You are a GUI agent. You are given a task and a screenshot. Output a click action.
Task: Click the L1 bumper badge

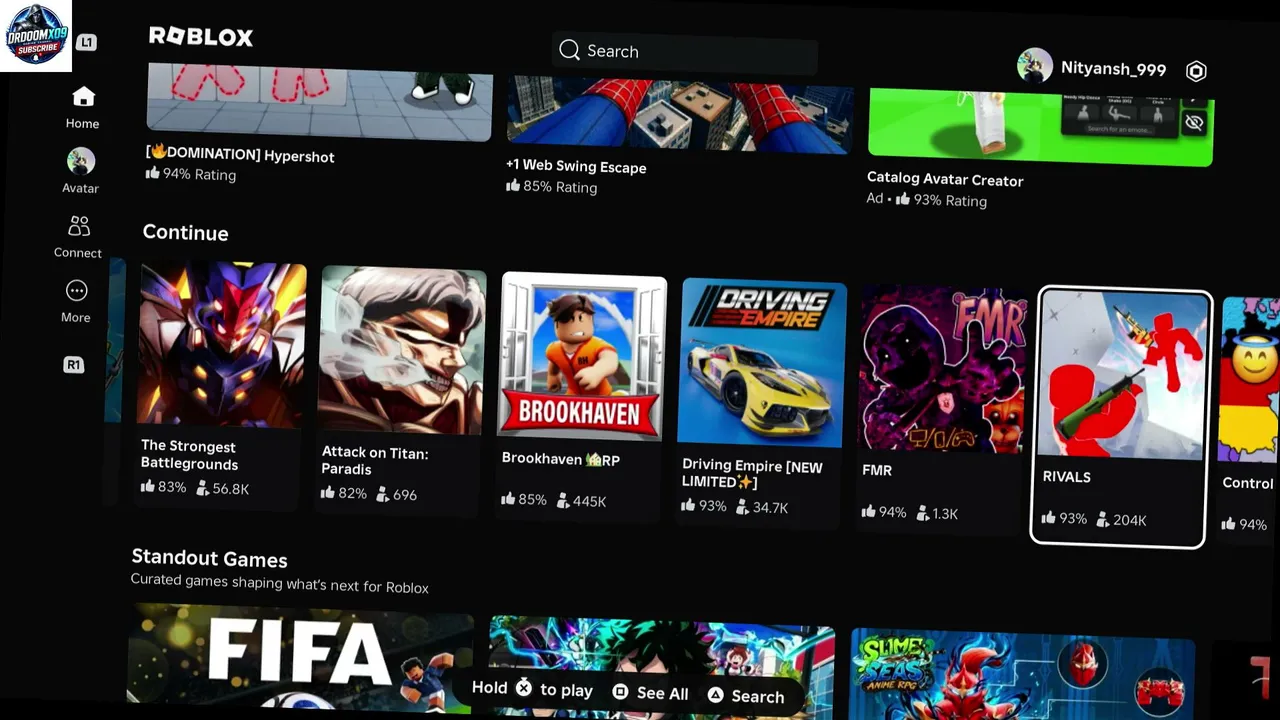tap(86, 42)
